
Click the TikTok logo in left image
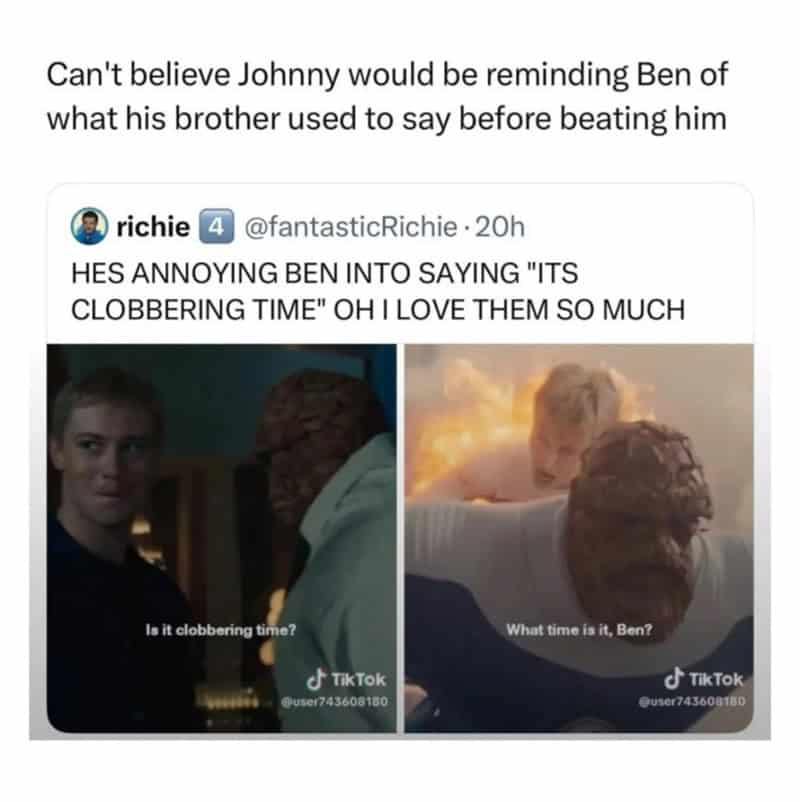[x=346, y=679]
